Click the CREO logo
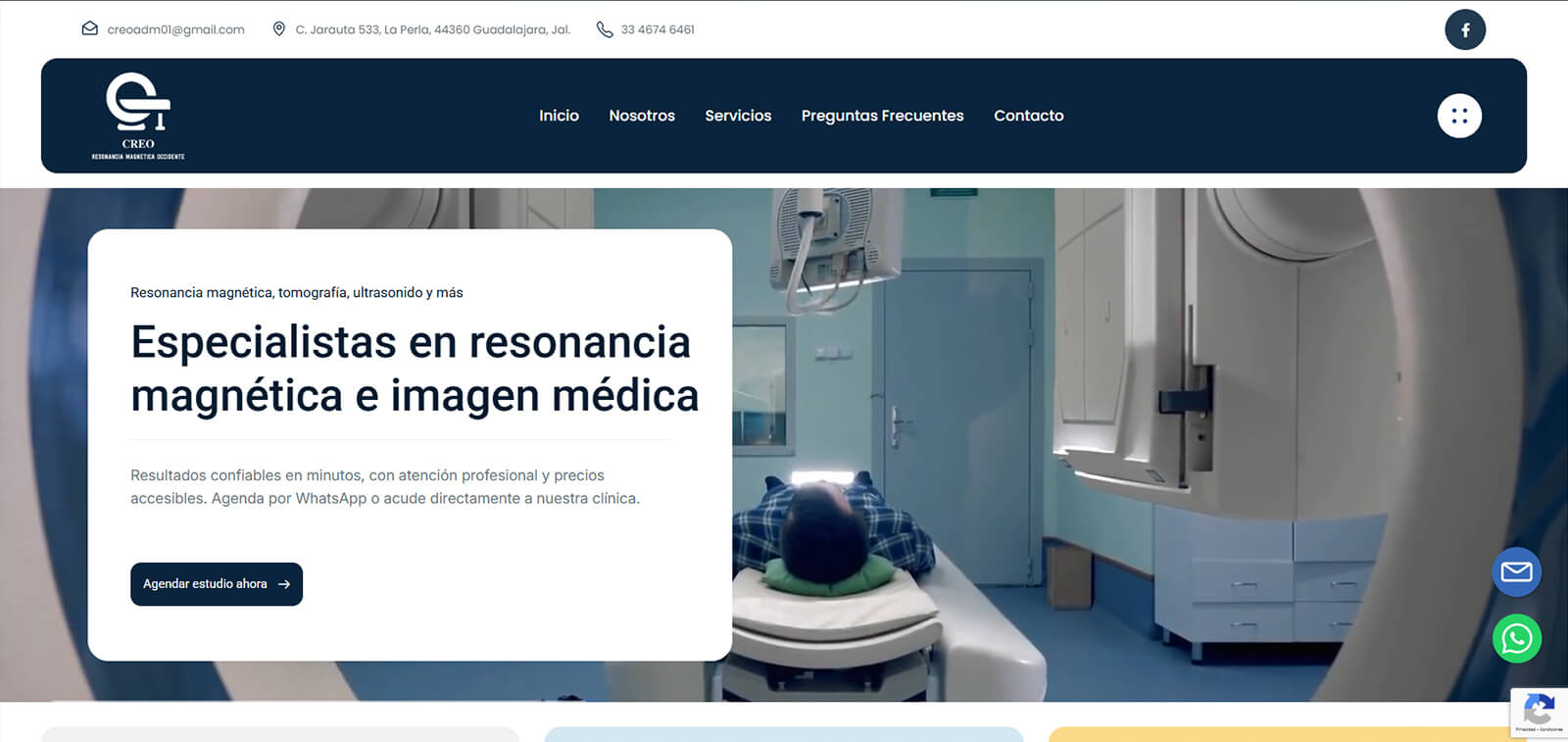 [138, 116]
